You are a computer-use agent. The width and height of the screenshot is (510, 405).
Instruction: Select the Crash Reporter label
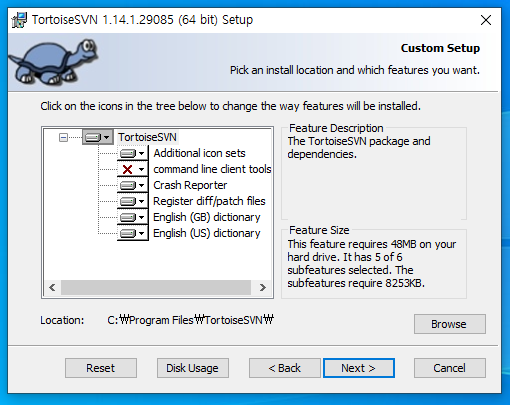click(x=190, y=185)
